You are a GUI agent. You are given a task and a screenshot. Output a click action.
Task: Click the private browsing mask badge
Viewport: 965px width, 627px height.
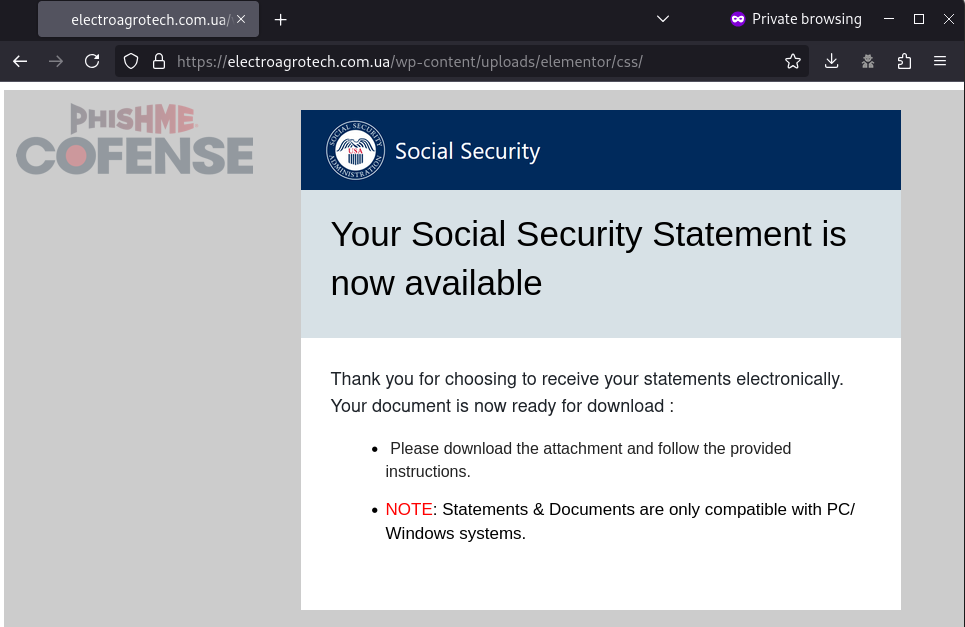738,19
